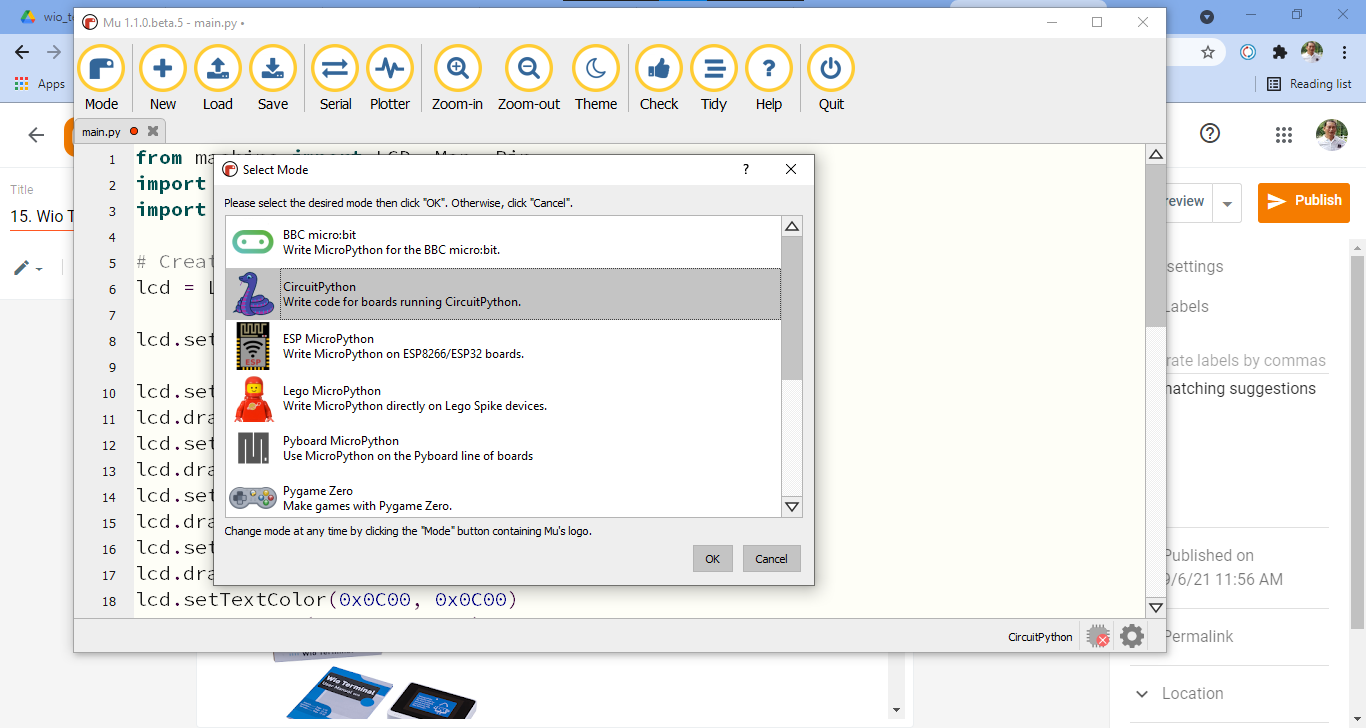The height and width of the screenshot is (728, 1366).
Task: Close the Select Mode dialog
Action: click(x=791, y=169)
